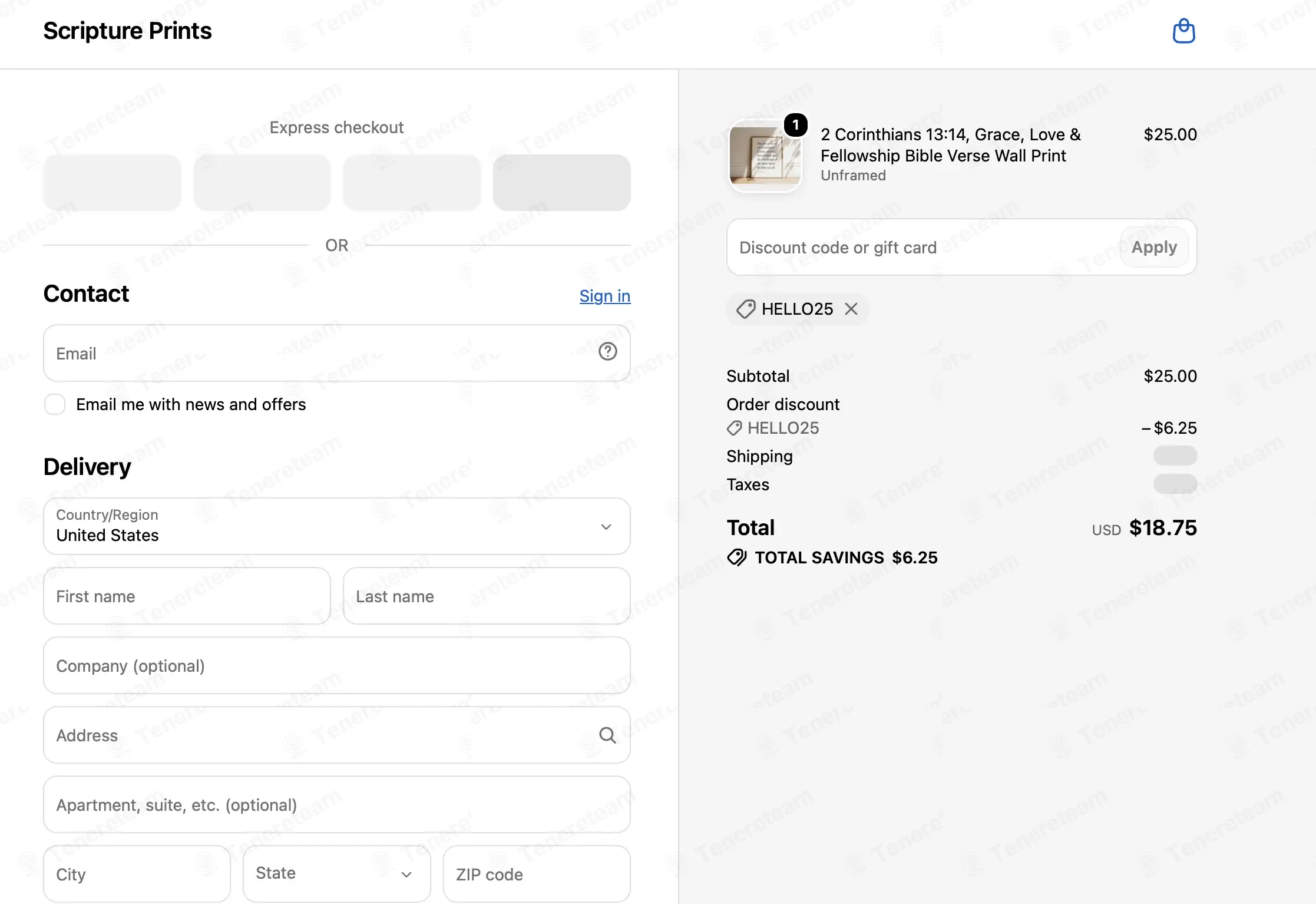Viewport: 1316px width, 904px height.
Task: Click the First name field
Action: pos(187,596)
